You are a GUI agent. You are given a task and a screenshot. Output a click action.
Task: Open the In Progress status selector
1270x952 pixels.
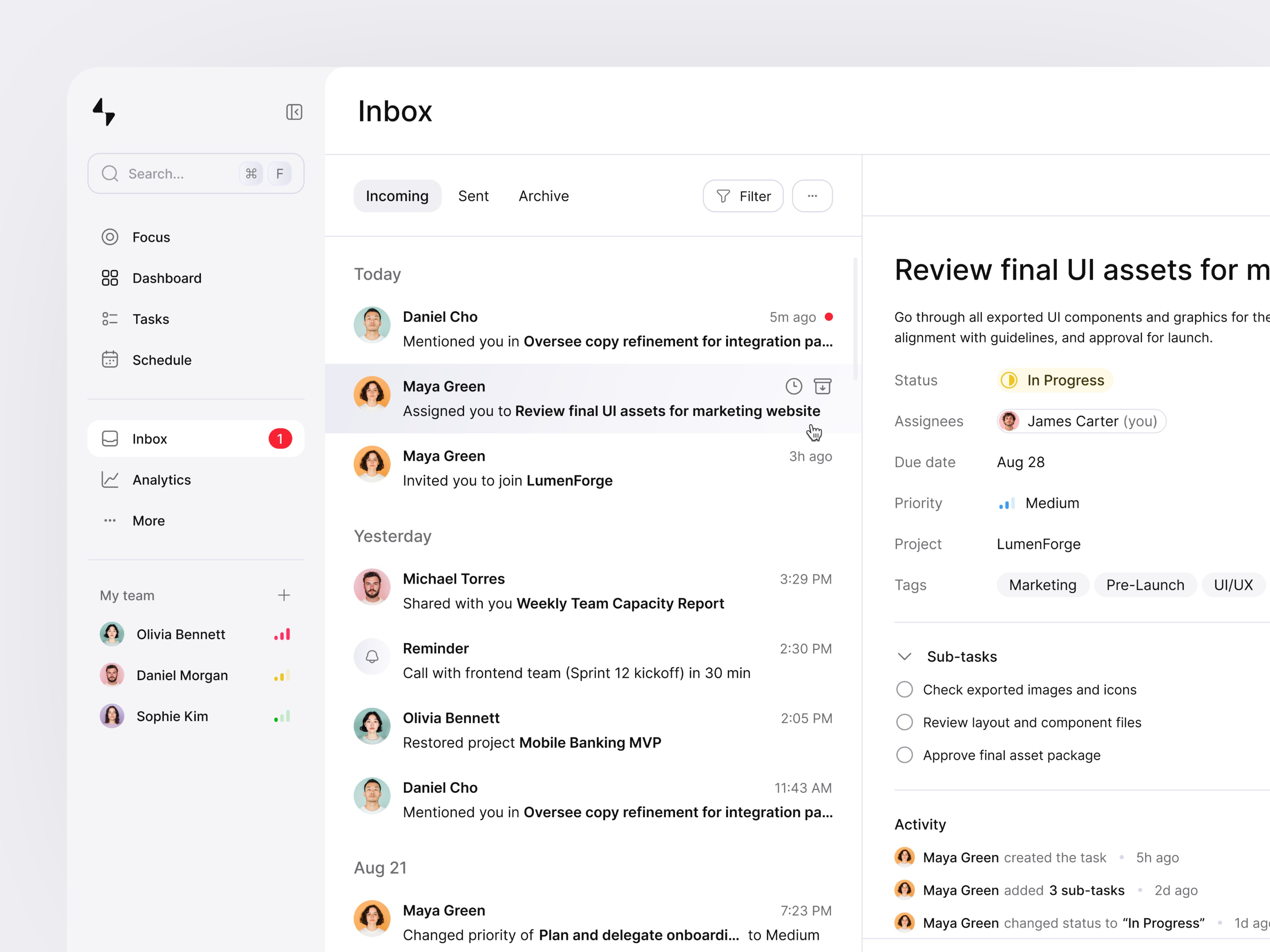[1055, 380]
